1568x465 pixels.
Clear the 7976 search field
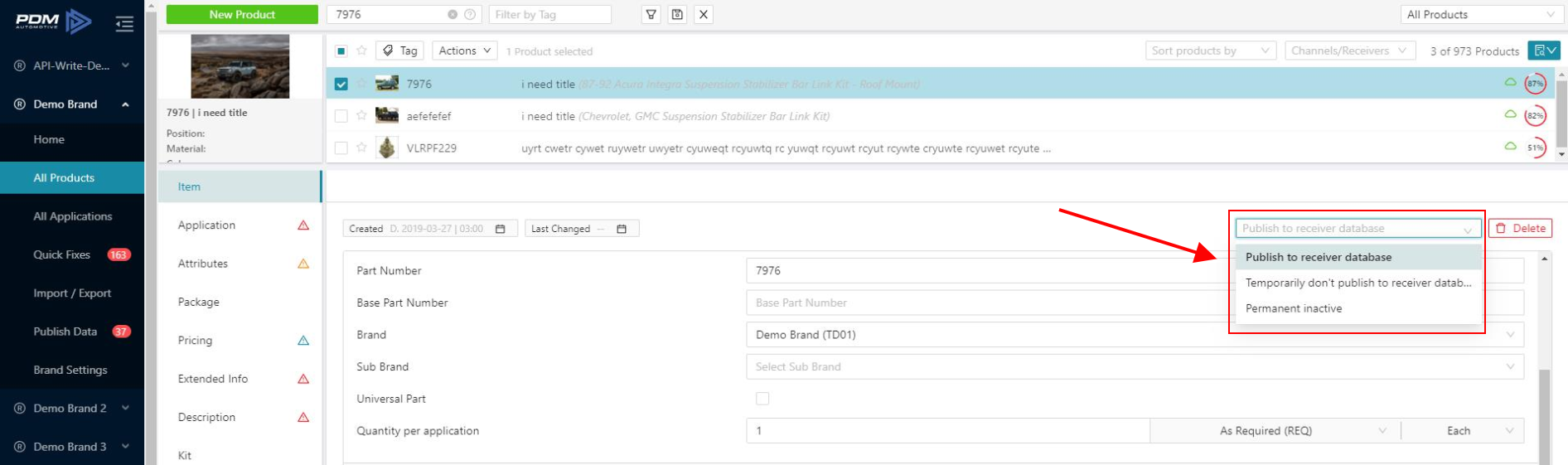tap(452, 14)
